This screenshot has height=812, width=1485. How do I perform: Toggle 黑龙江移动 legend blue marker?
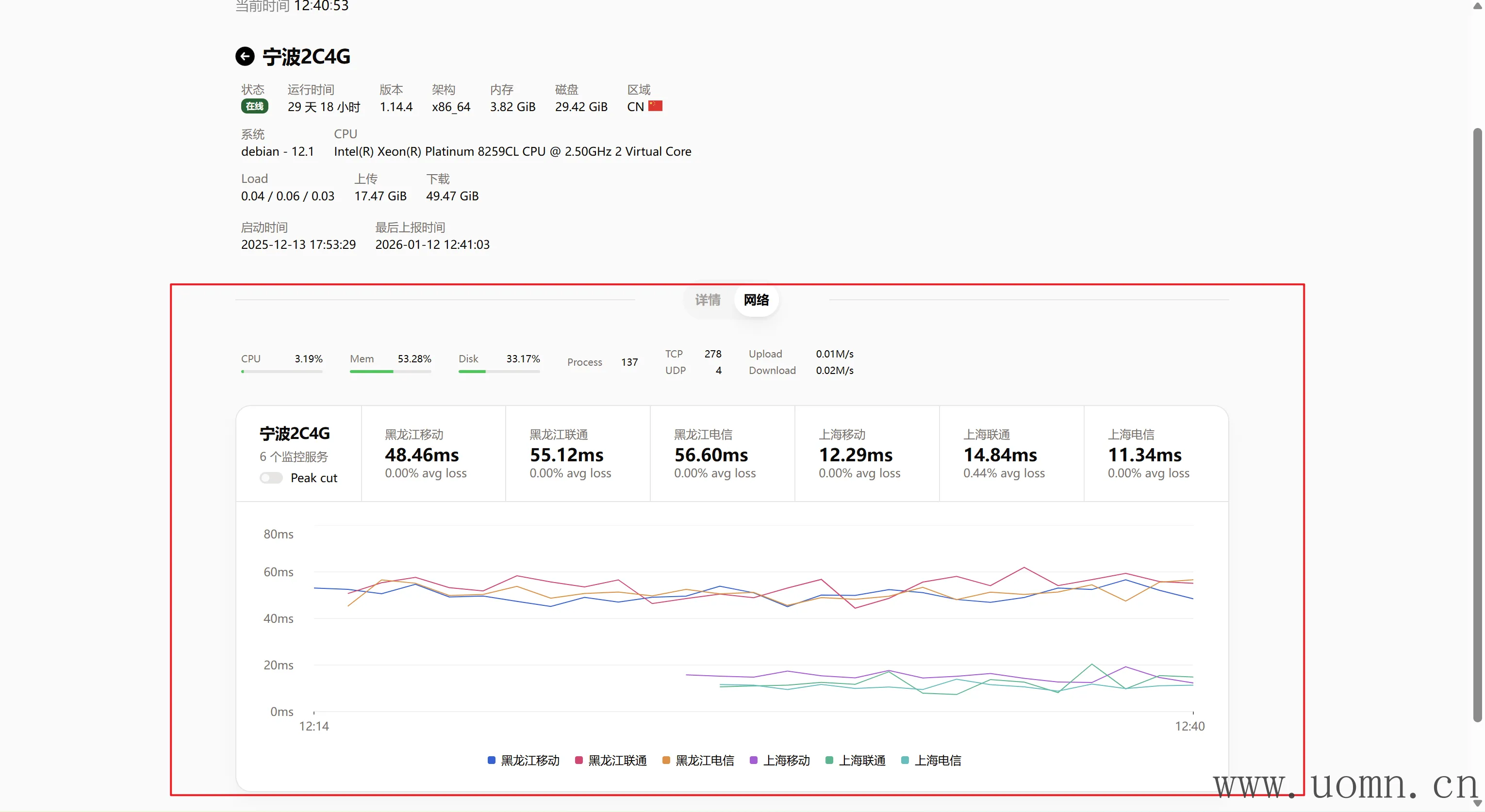point(492,760)
